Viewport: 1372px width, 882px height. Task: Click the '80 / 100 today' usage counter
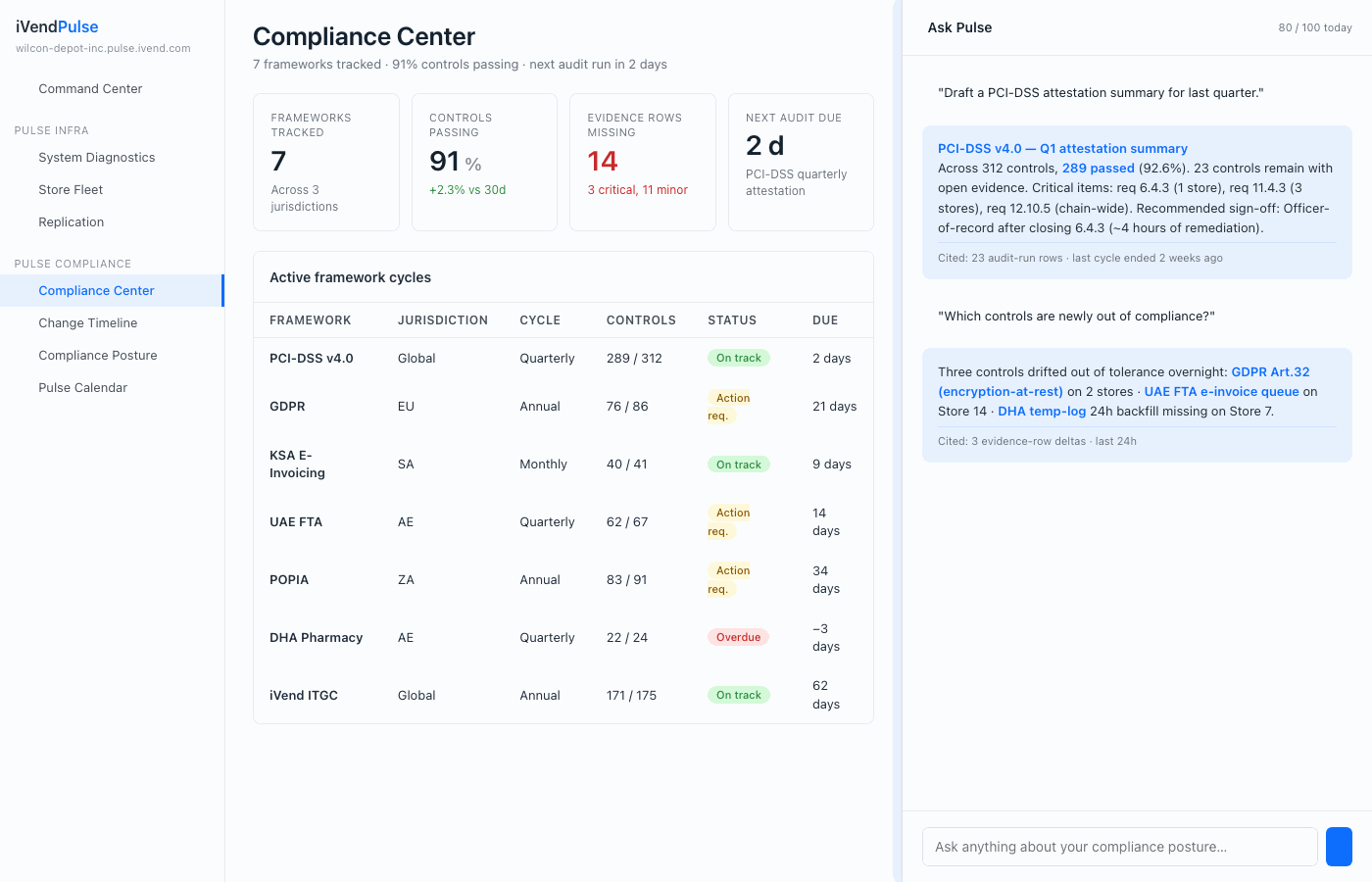click(1314, 27)
